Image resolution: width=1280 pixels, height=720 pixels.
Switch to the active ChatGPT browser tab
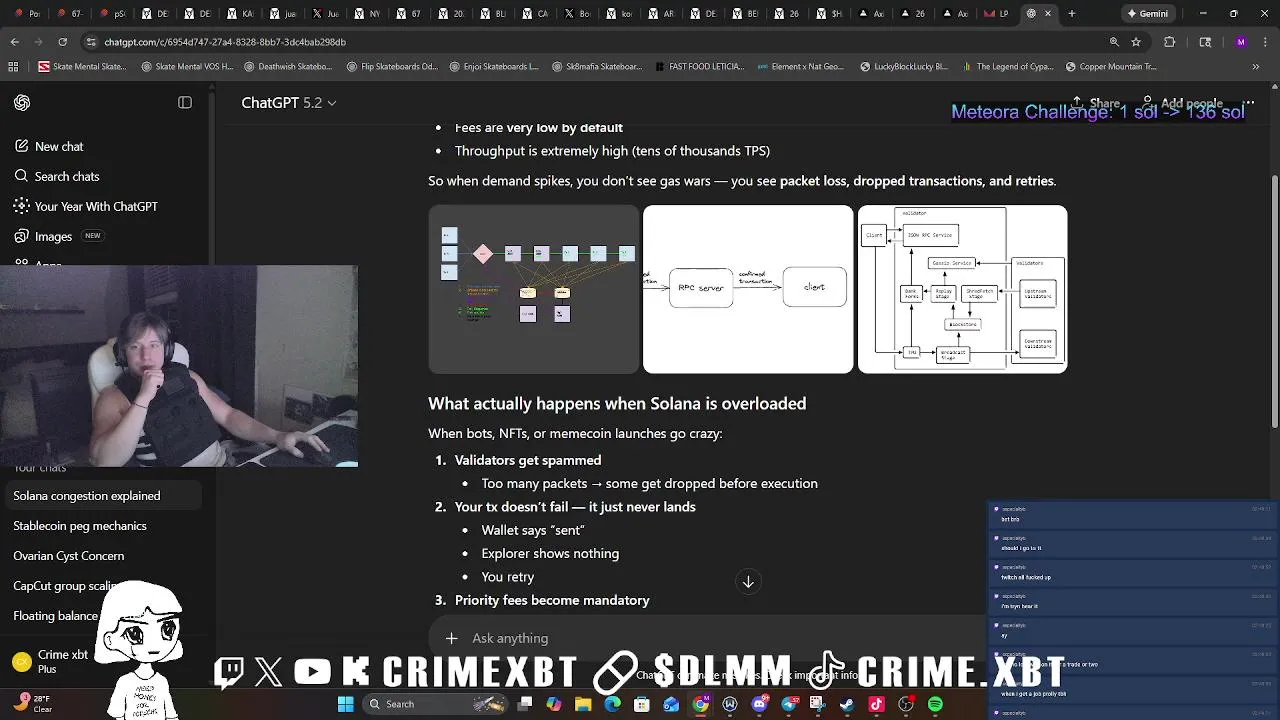(x=1038, y=14)
